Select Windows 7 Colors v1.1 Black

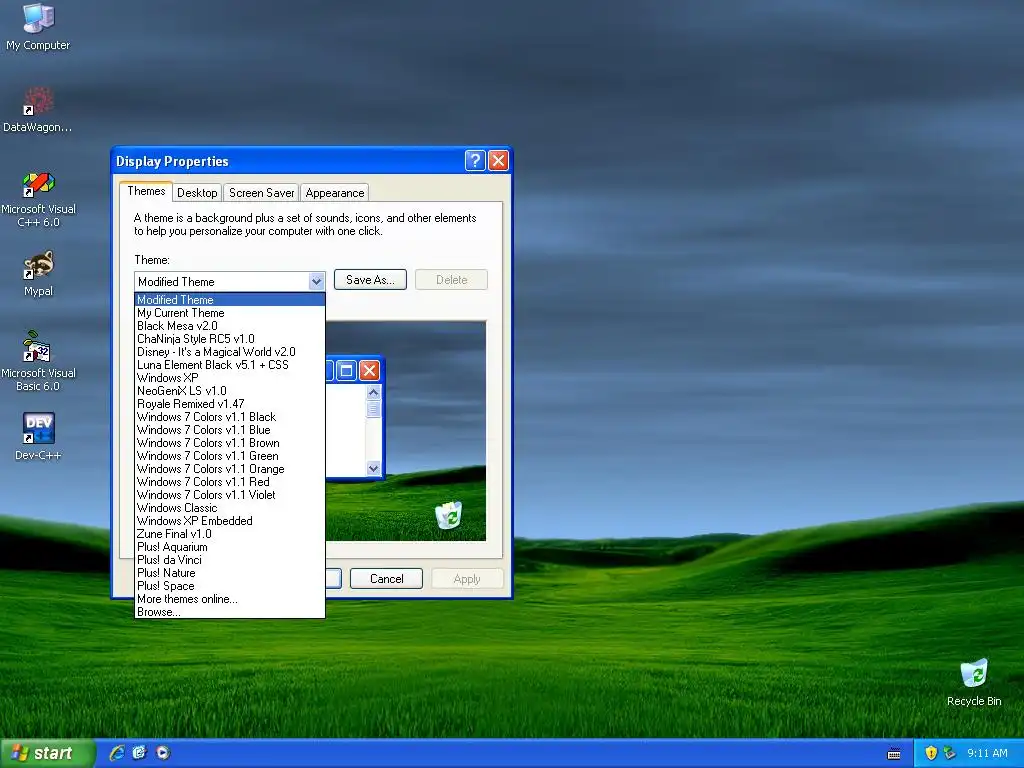coord(230,417)
